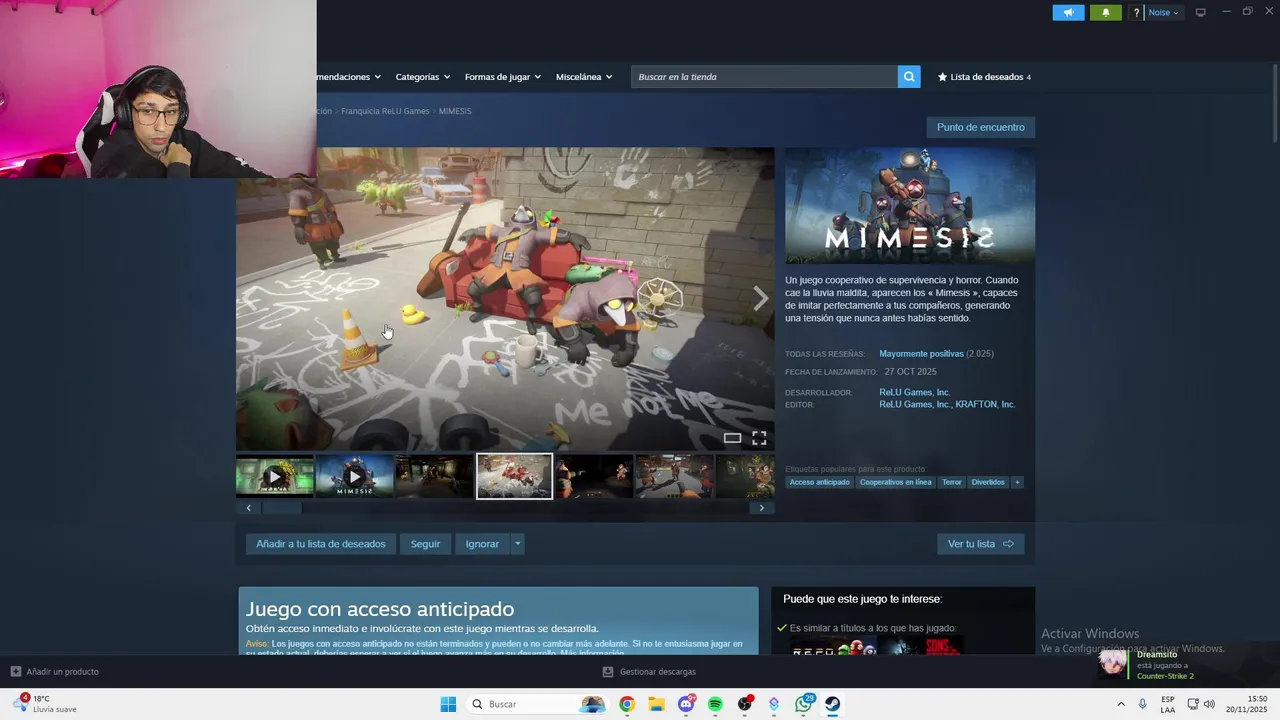Focus the Buscar en la tienda field

[764, 77]
